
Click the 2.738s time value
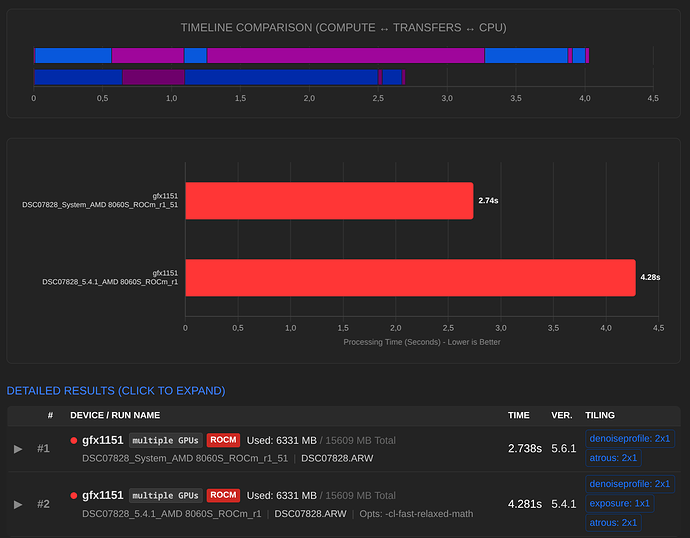525,448
